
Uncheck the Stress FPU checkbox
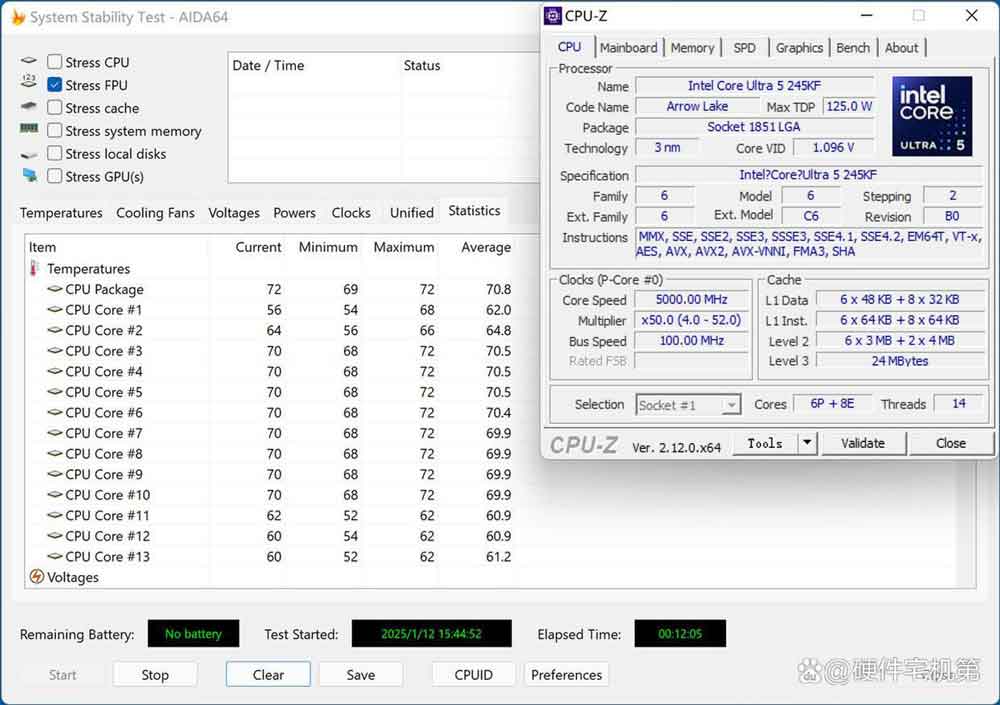pyautogui.click(x=55, y=85)
